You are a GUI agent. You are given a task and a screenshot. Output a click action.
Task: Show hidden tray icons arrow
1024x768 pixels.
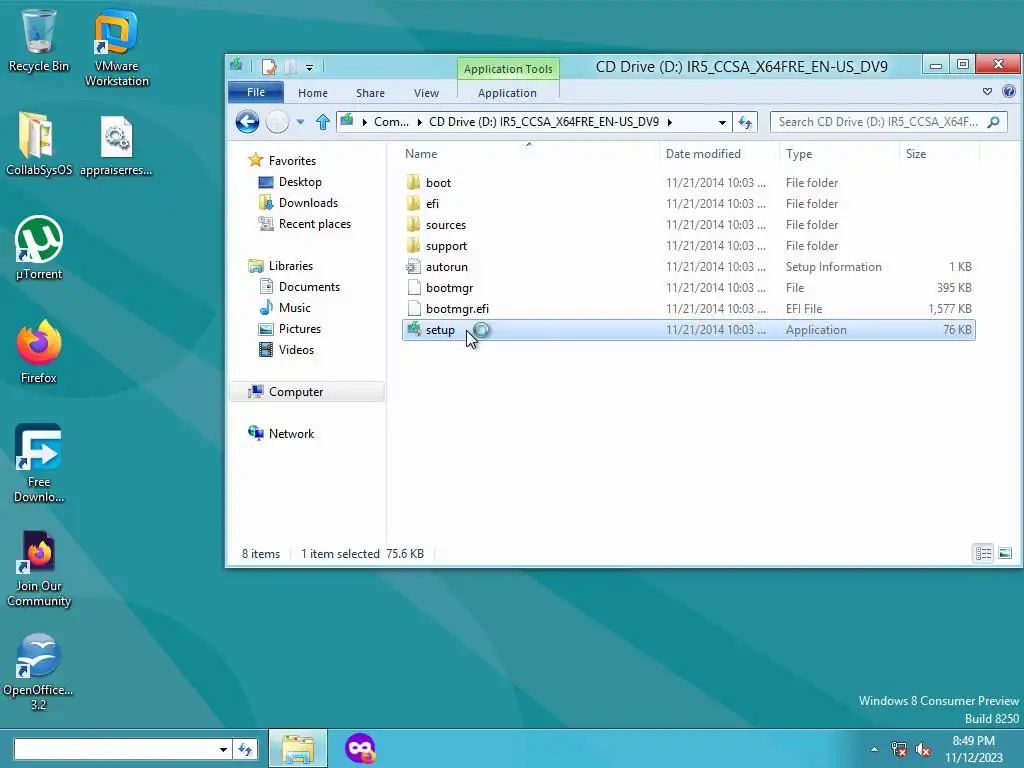pos(874,749)
